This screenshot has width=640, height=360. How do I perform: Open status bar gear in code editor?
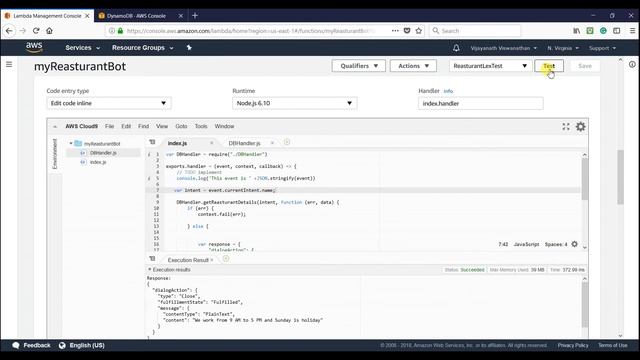[x=574, y=244]
